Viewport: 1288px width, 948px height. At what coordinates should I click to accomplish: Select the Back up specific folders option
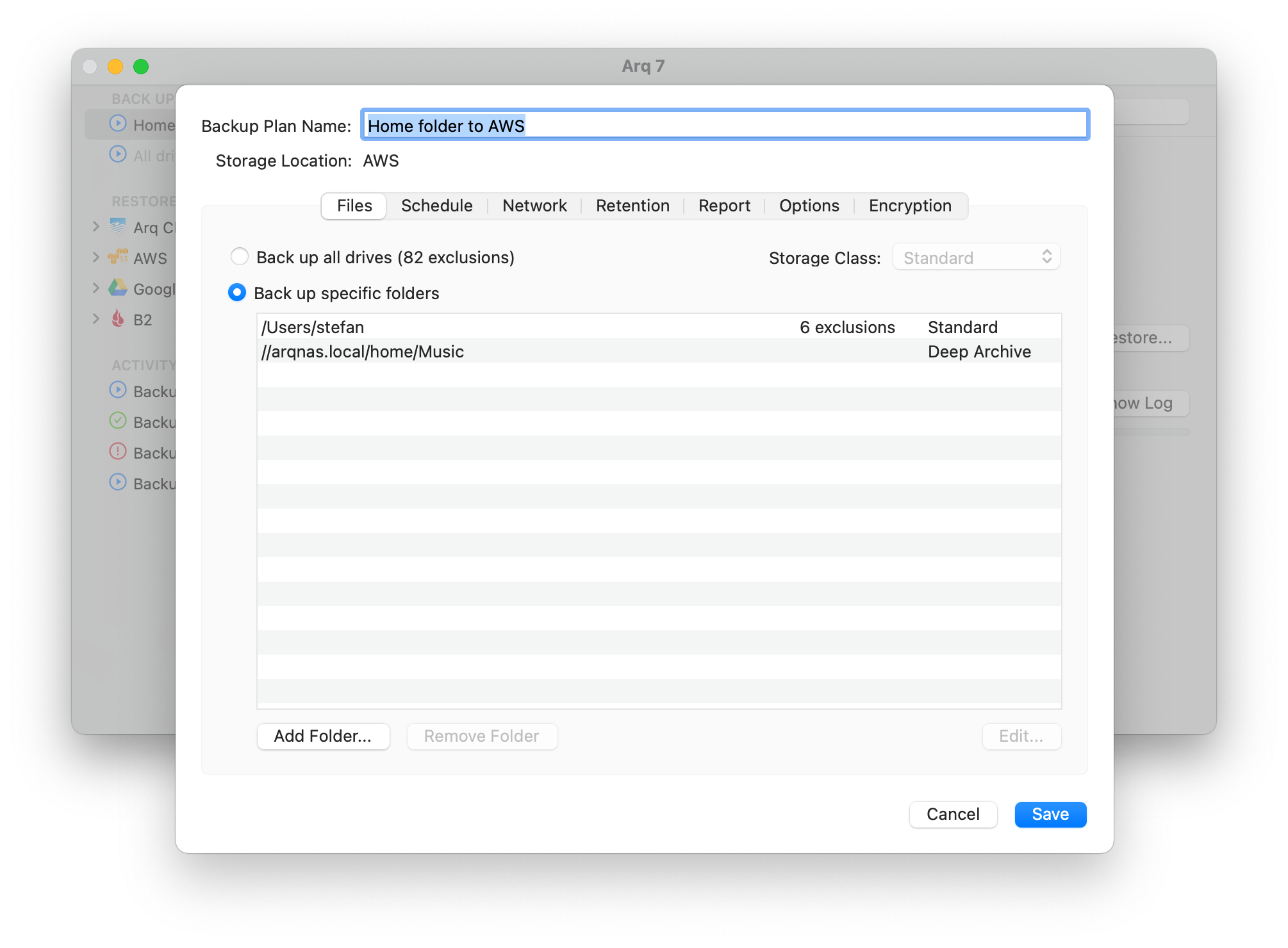[x=237, y=293]
